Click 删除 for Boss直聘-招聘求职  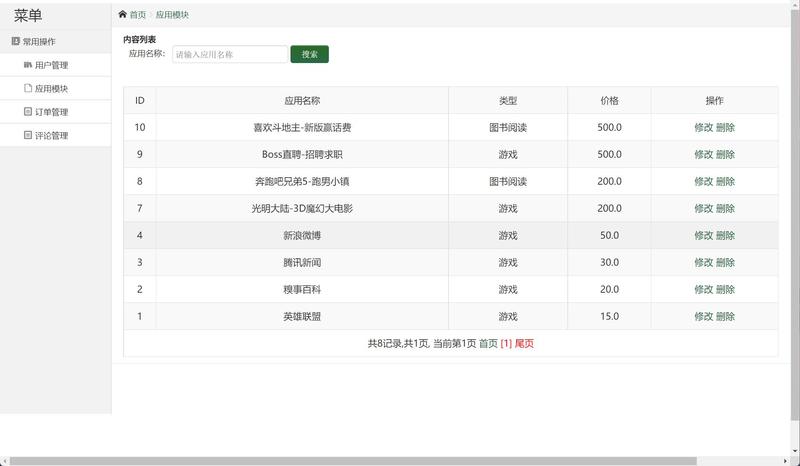[x=726, y=155]
